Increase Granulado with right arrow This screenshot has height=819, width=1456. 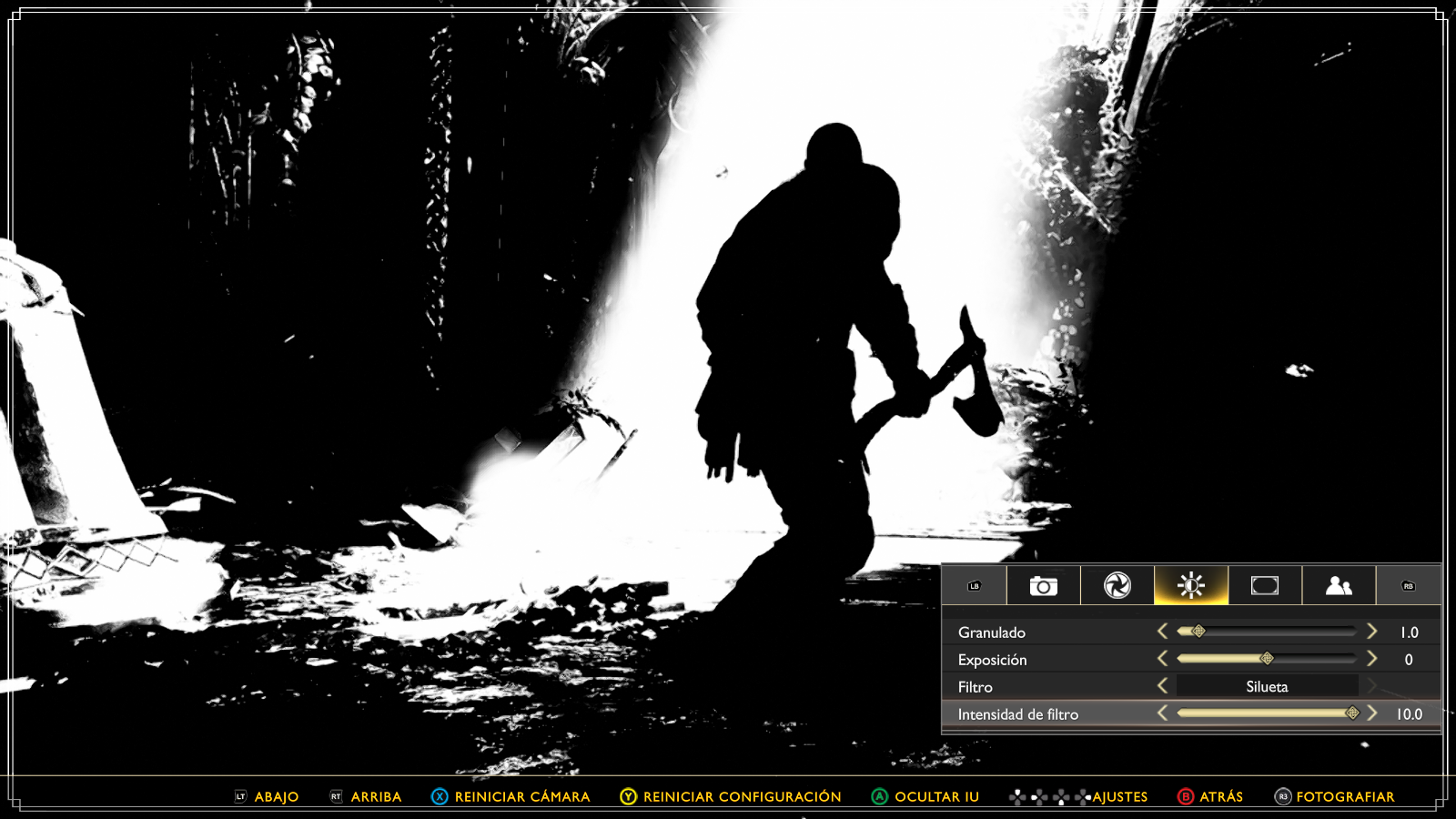pyautogui.click(x=1371, y=632)
